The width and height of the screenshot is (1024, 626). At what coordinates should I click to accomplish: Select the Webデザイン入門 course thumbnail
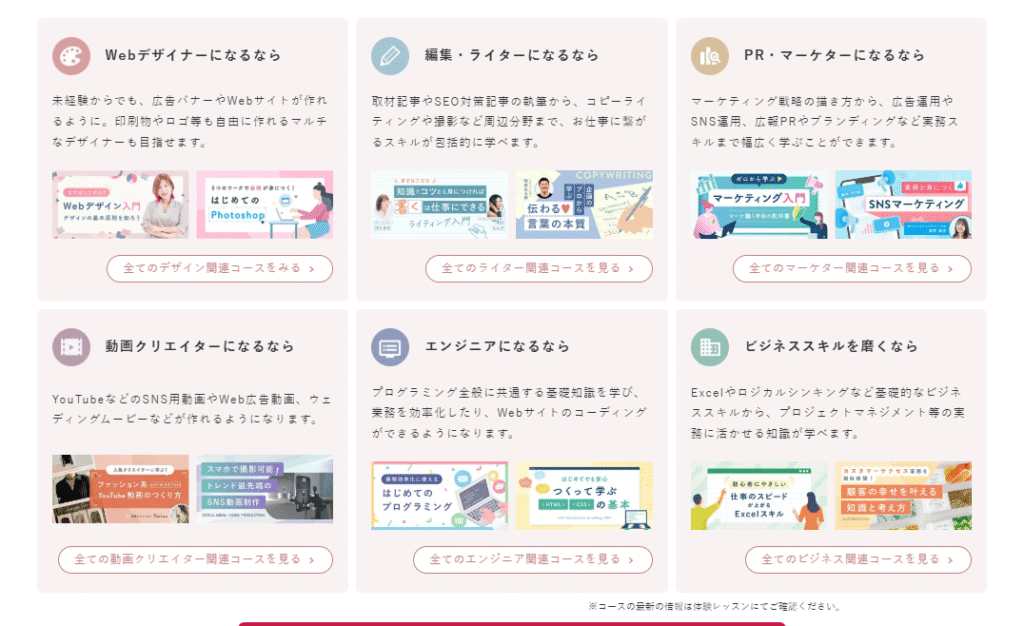pyautogui.click(x=120, y=205)
